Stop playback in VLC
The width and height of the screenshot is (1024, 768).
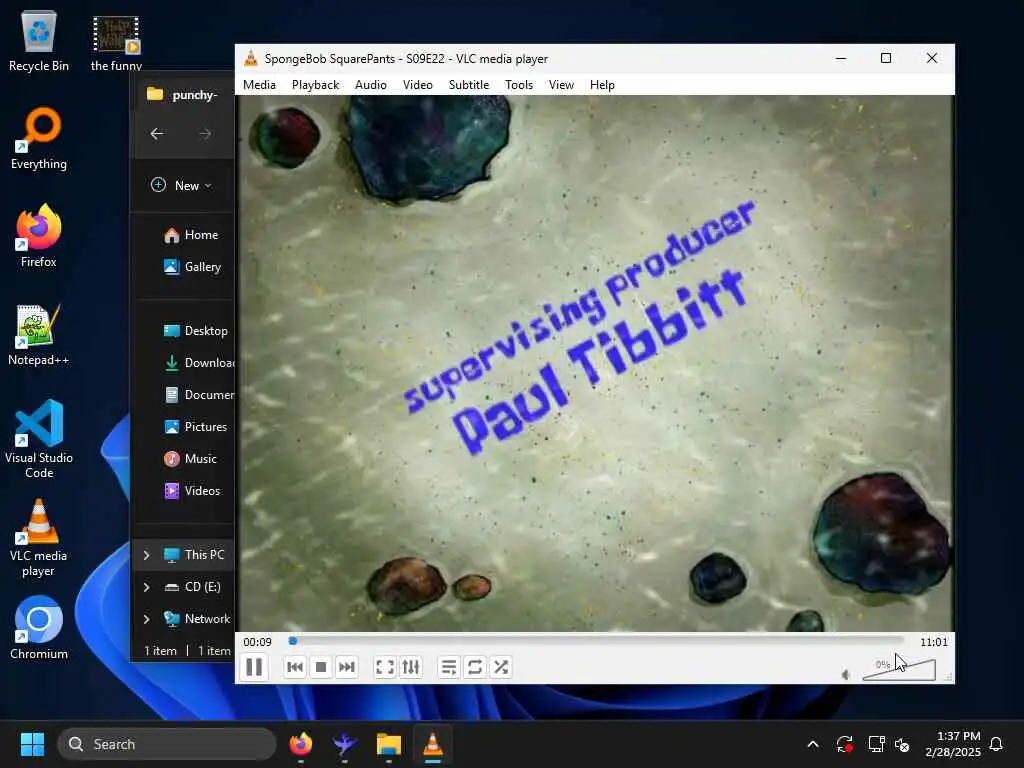pyautogui.click(x=321, y=667)
